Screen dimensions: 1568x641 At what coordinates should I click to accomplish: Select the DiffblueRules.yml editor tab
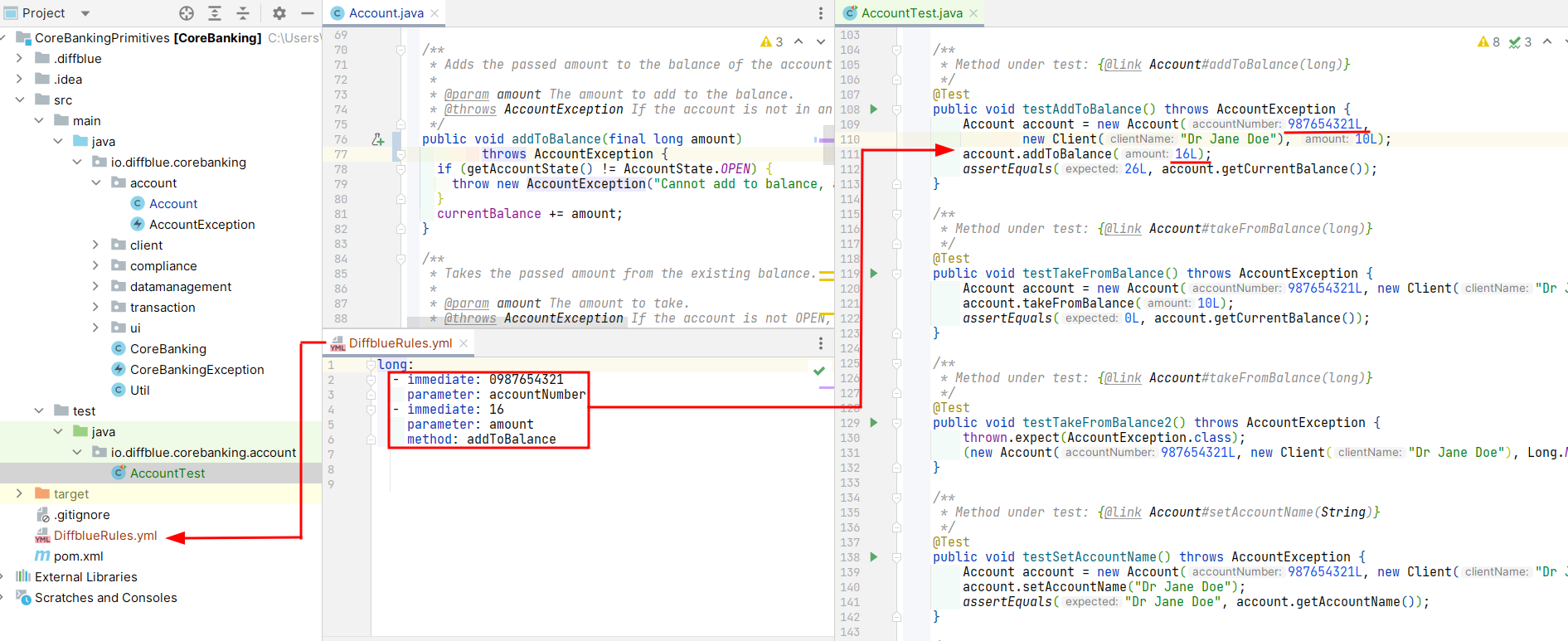click(x=400, y=343)
